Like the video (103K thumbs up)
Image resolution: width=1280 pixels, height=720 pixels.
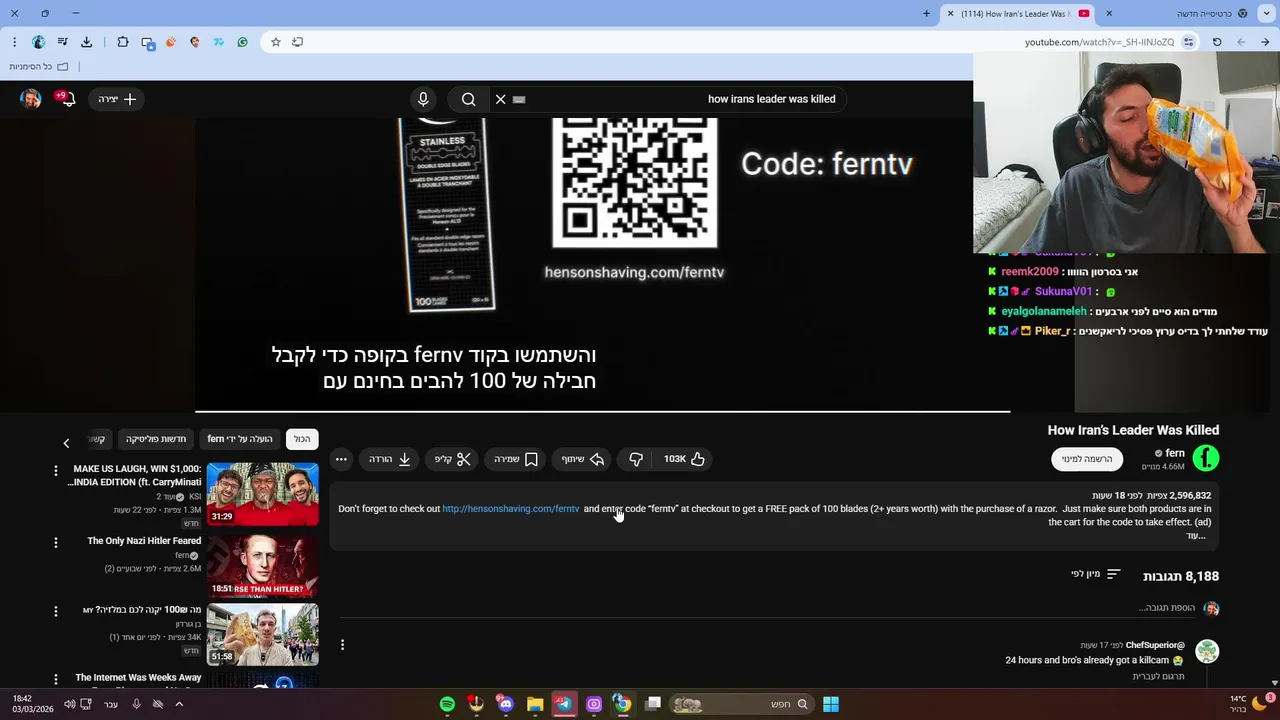coord(685,459)
